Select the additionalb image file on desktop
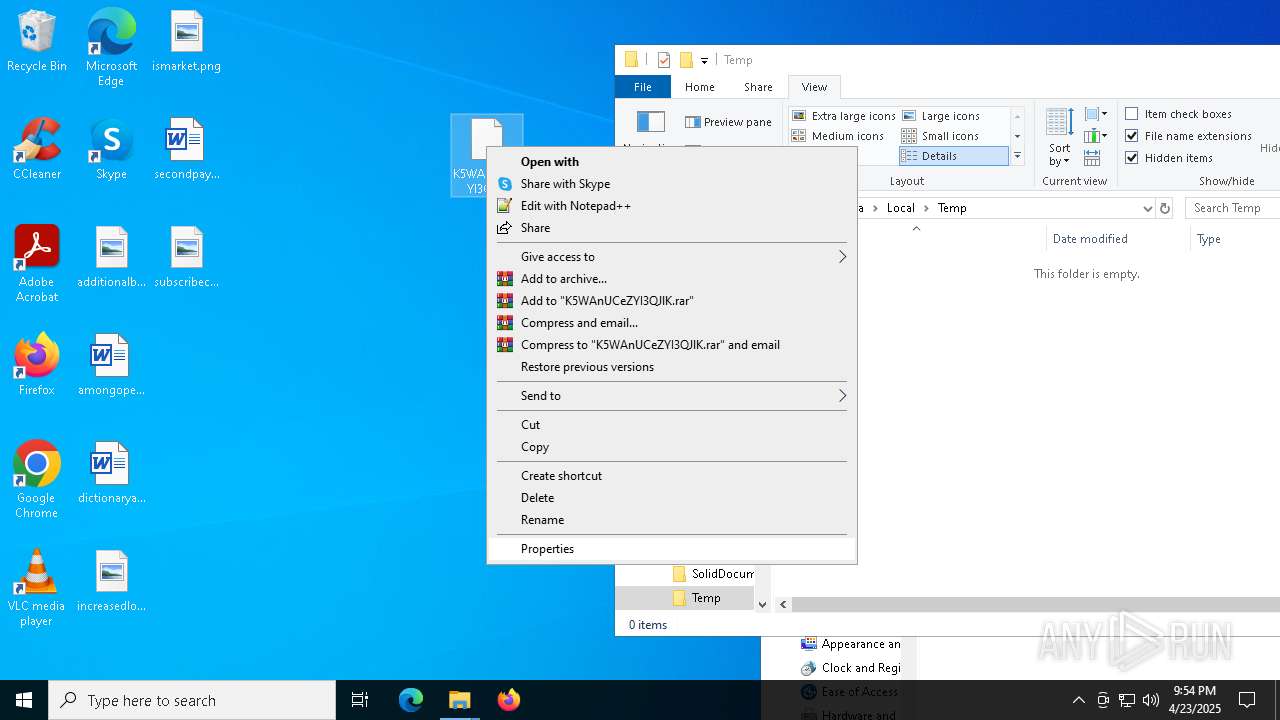The image size is (1280, 720). pyautogui.click(x=111, y=257)
